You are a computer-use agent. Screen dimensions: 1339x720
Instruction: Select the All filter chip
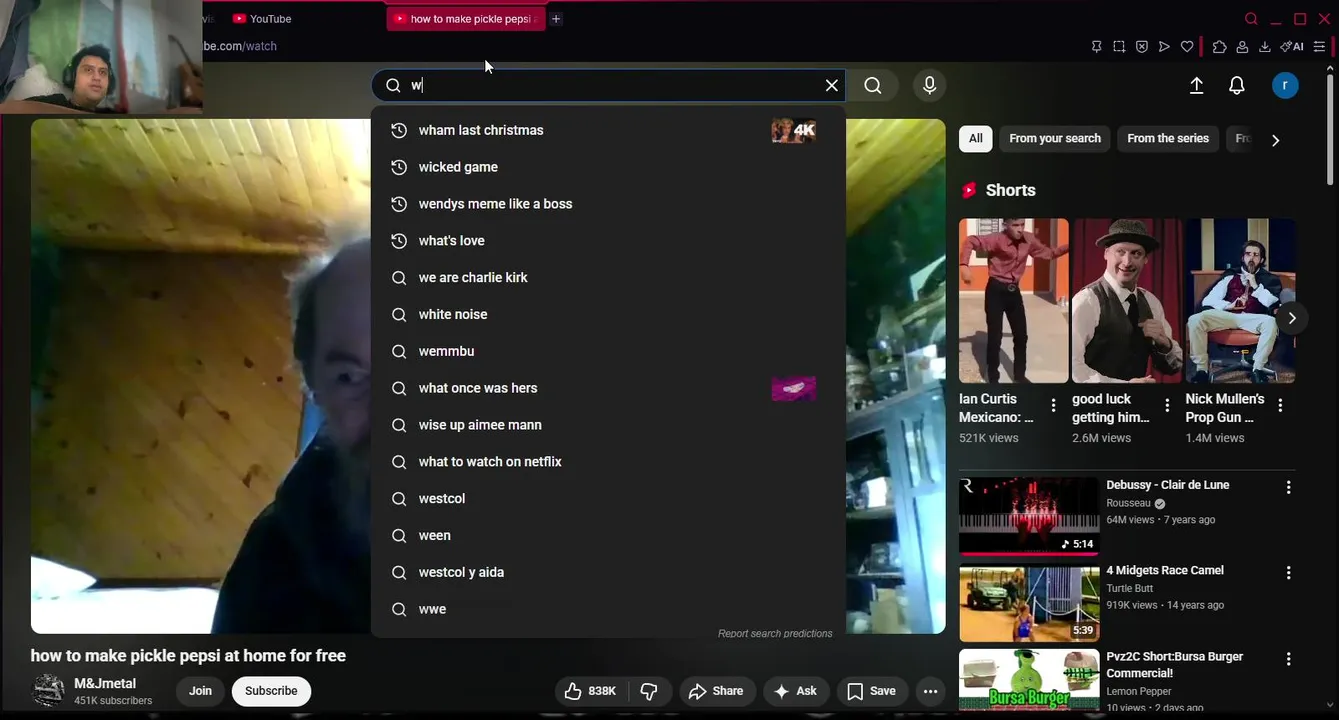(975, 139)
